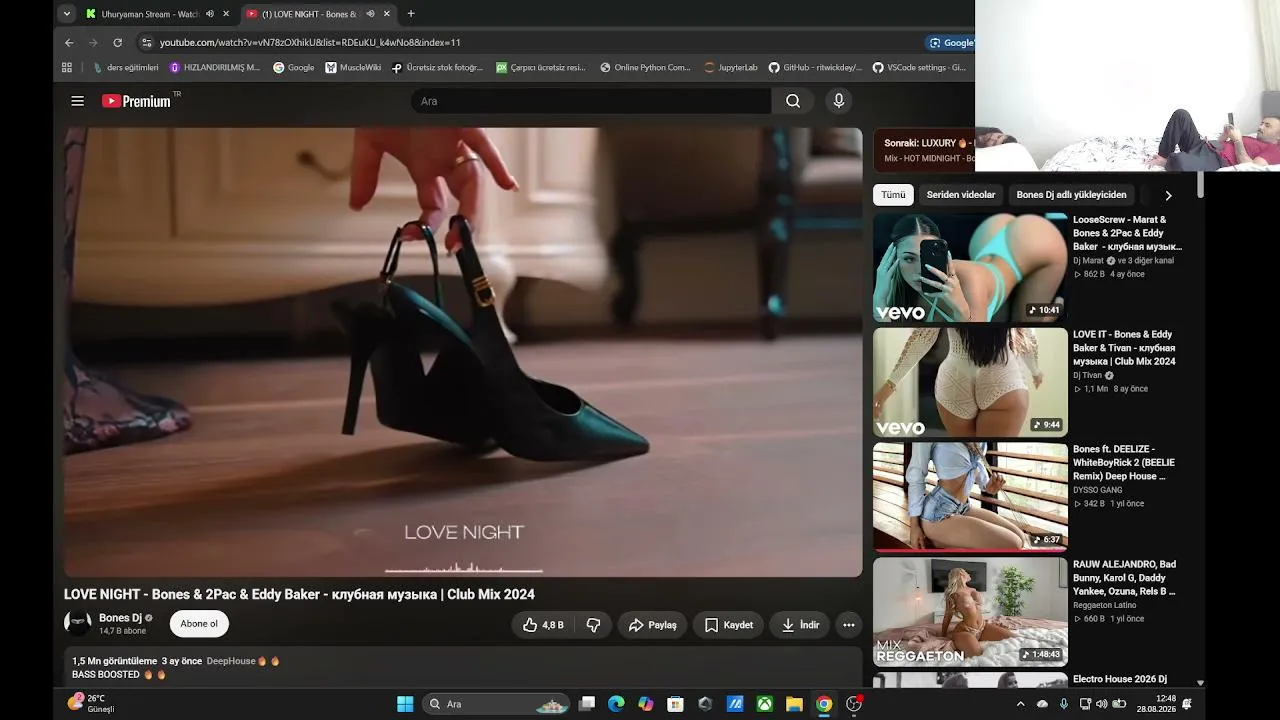Open the HIZLANDIRILMIŞ M... bookmark
Viewport: 1280px width, 720px height.
tap(215, 68)
